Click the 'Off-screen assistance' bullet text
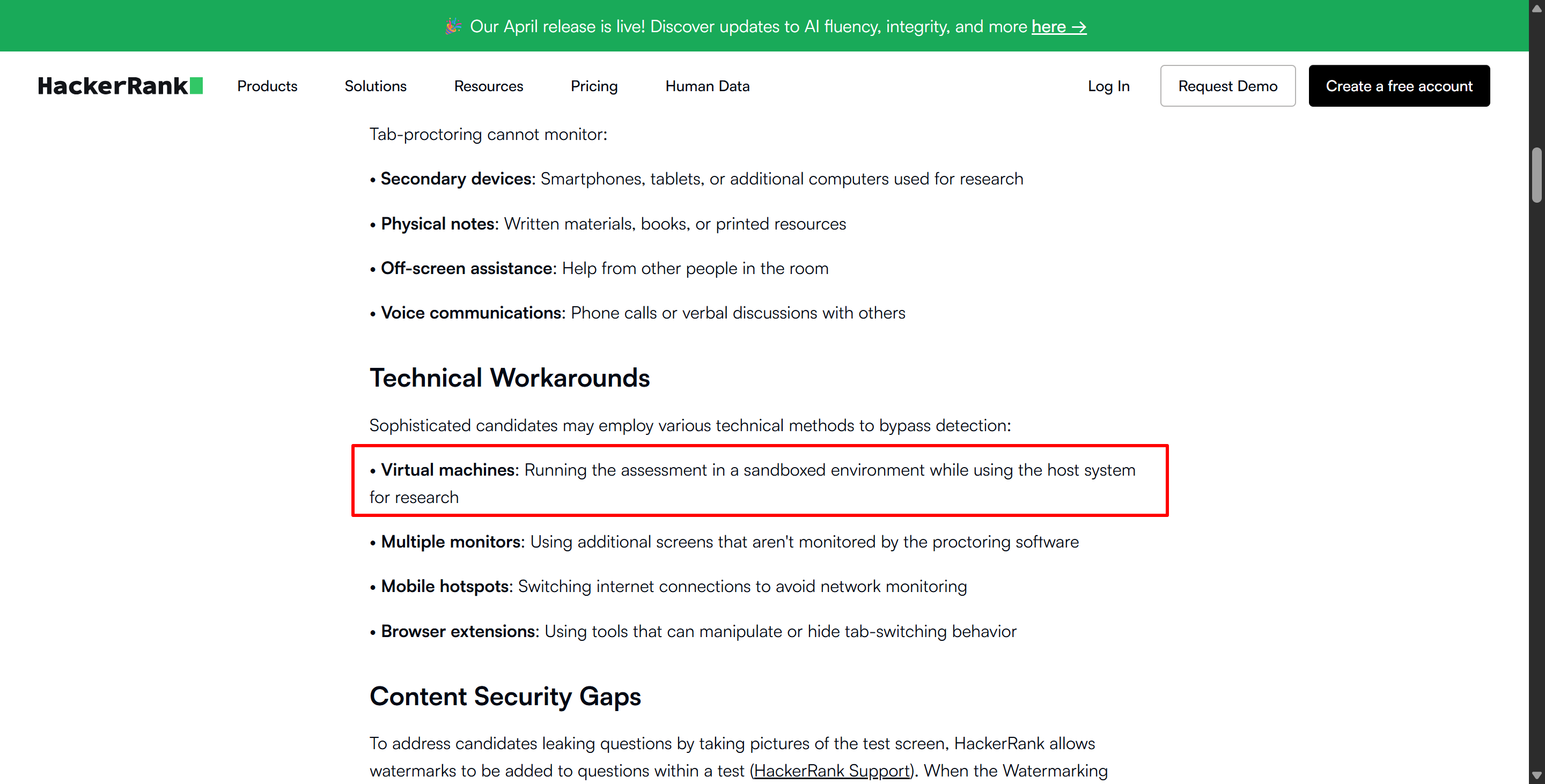 pyautogui.click(x=599, y=268)
